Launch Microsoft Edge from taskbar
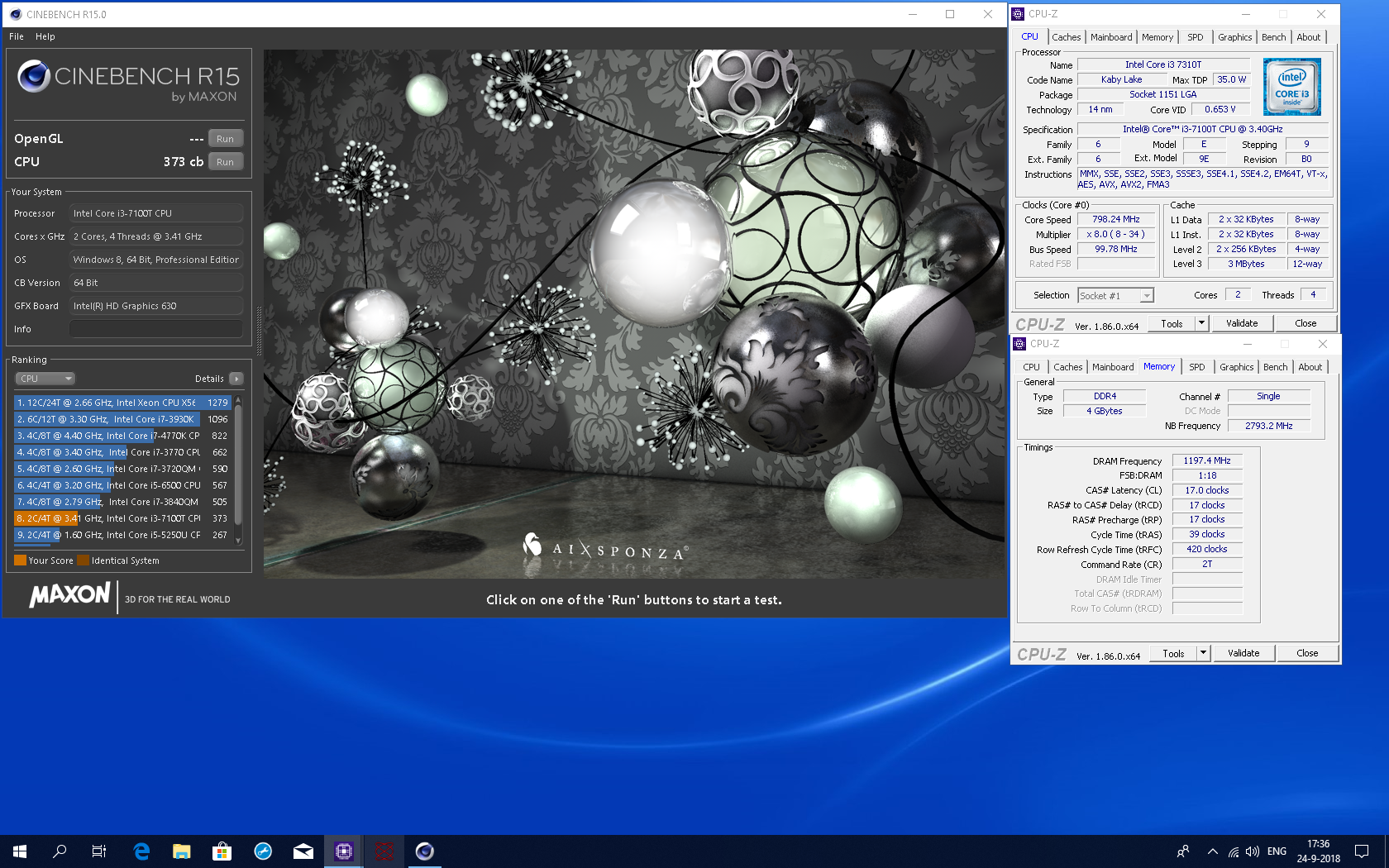 pyautogui.click(x=141, y=851)
